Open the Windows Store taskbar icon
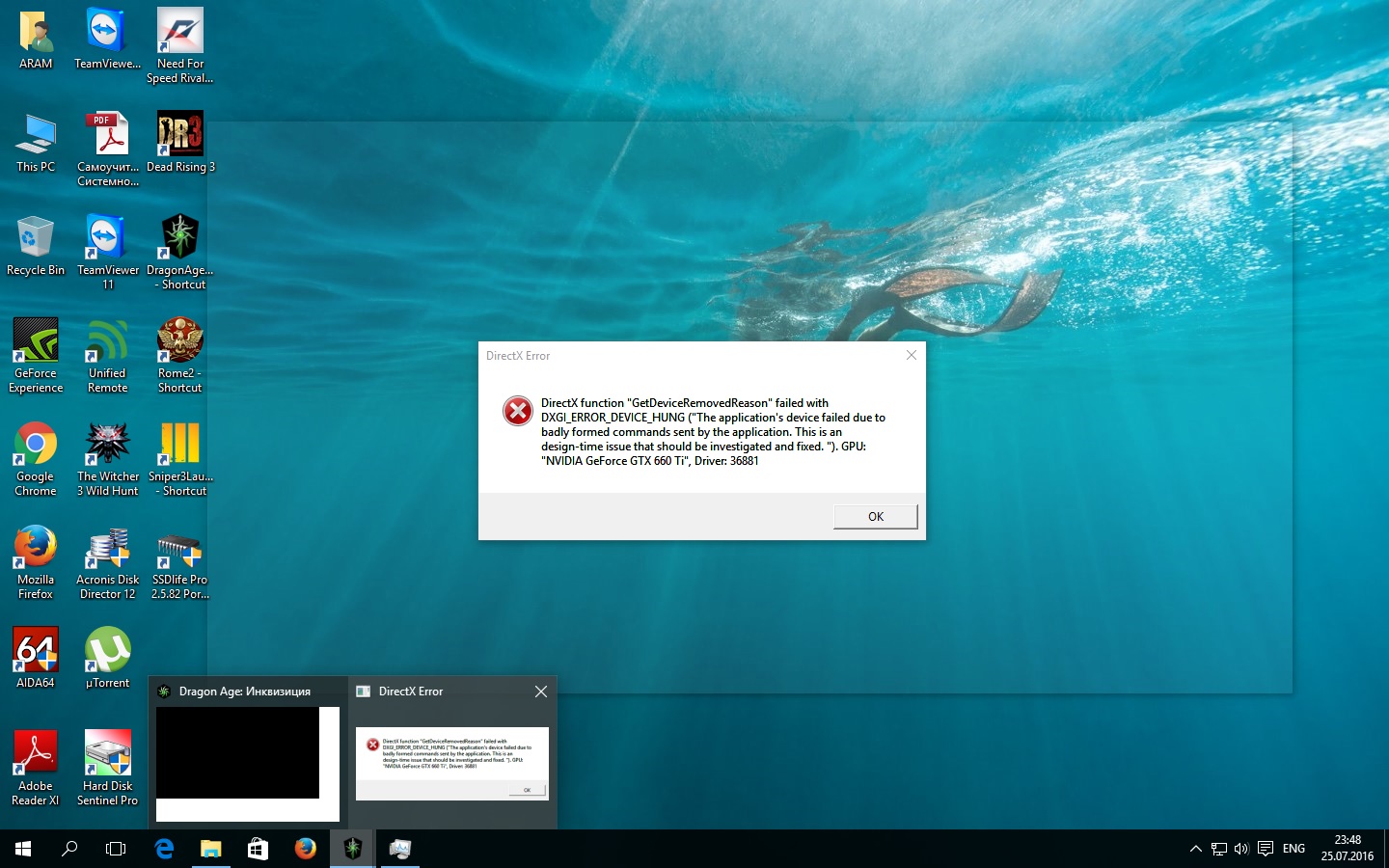 coord(258,849)
